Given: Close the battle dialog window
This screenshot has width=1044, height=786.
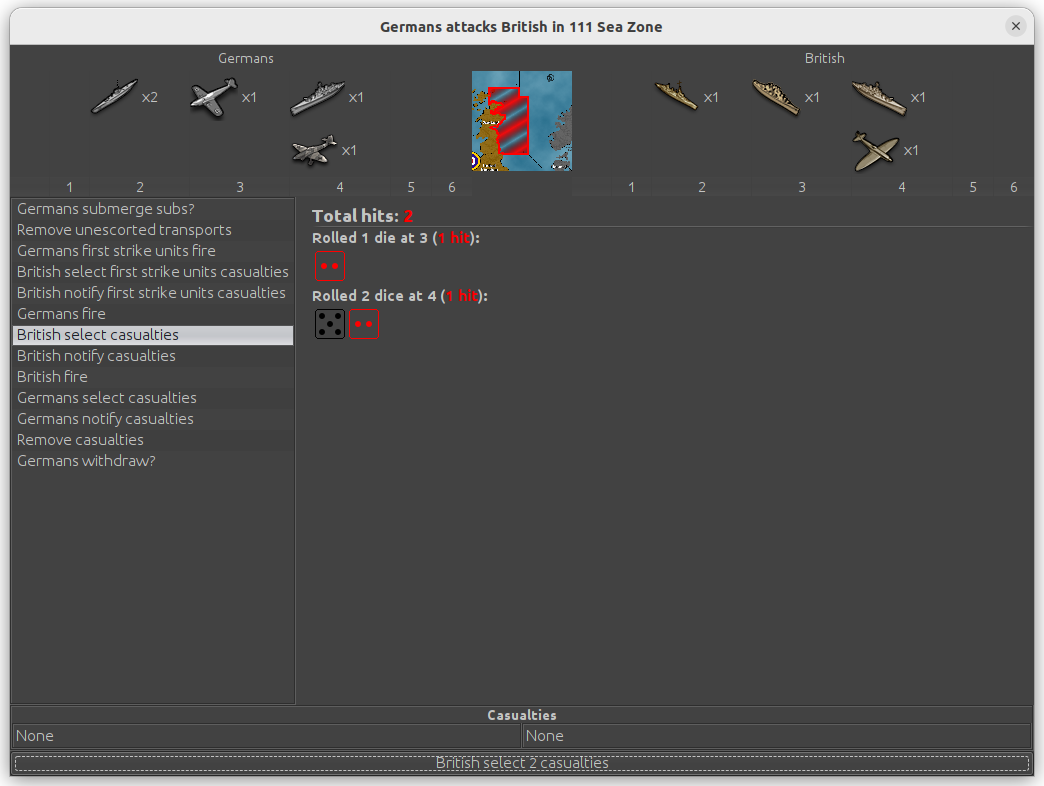Looking at the screenshot, I should click(x=1016, y=26).
